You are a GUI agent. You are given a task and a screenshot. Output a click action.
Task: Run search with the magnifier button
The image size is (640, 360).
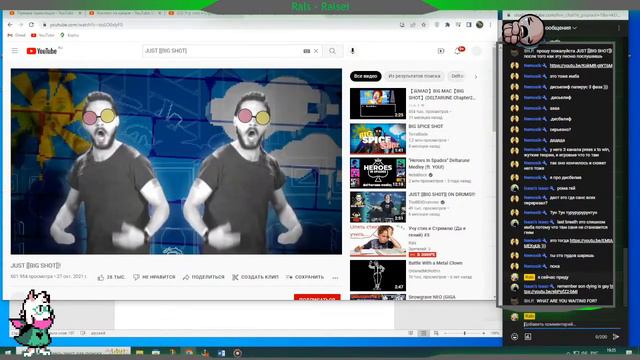pos(333,51)
